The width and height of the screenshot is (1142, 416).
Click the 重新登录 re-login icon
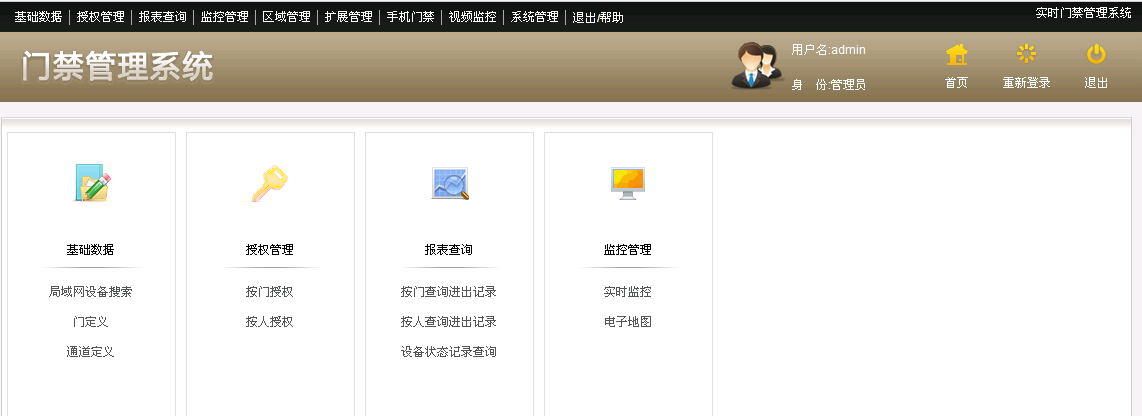point(1026,55)
